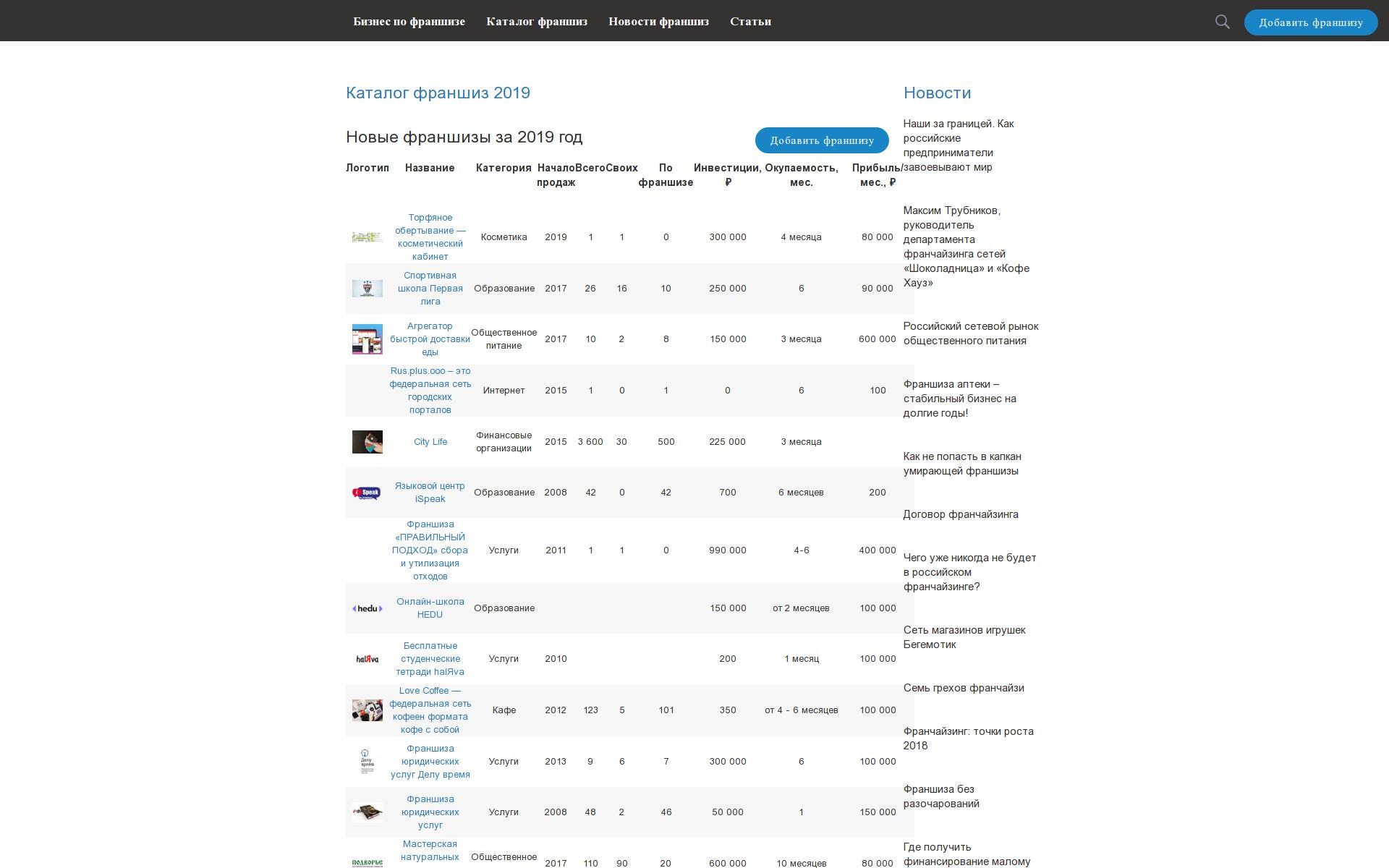This screenshot has height=868, width=1389.
Task: Open Каталог франшиз menu item
Action: pyautogui.click(x=537, y=22)
